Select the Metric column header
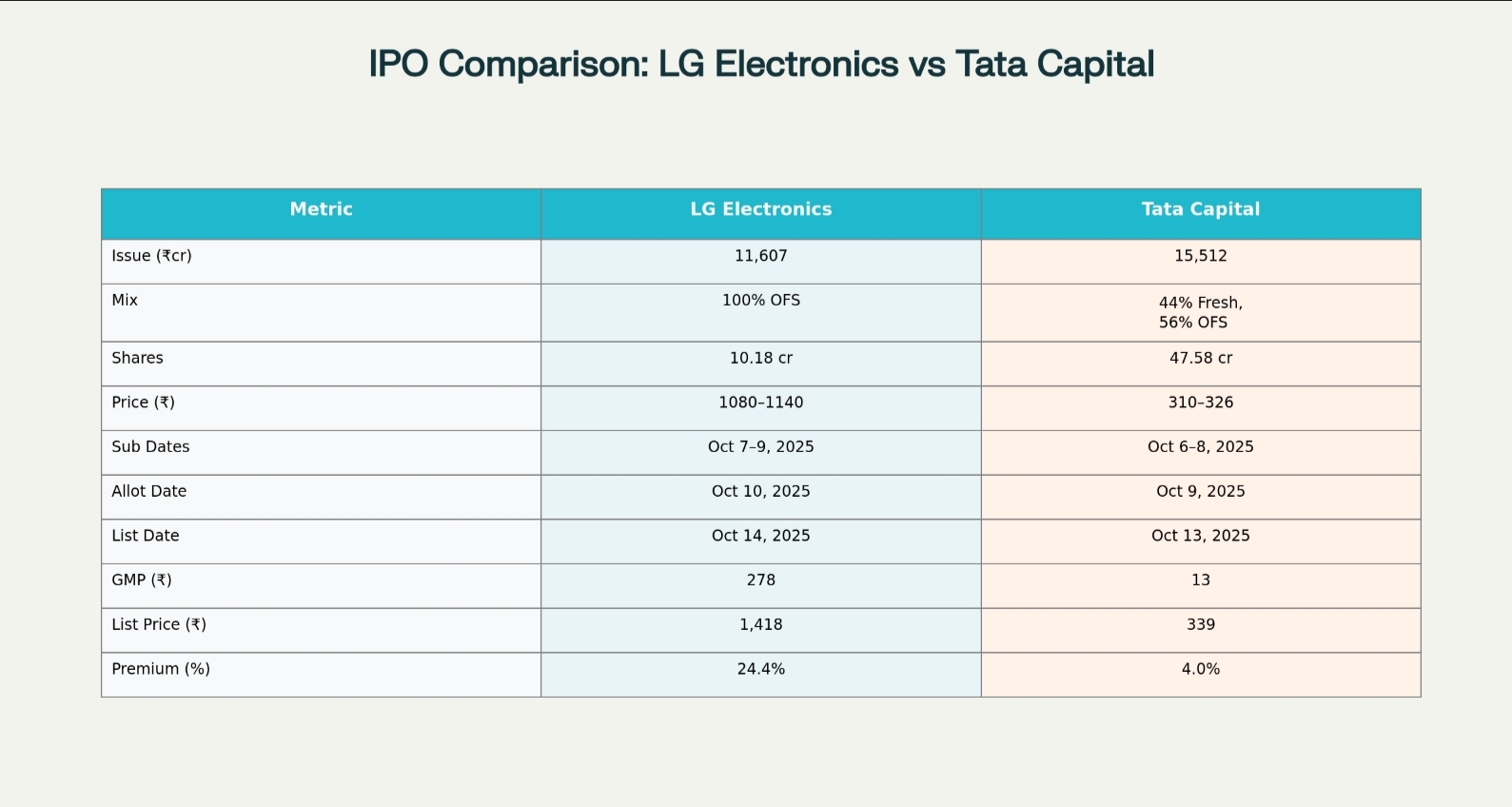This screenshot has width=1512, height=807. coord(321,209)
